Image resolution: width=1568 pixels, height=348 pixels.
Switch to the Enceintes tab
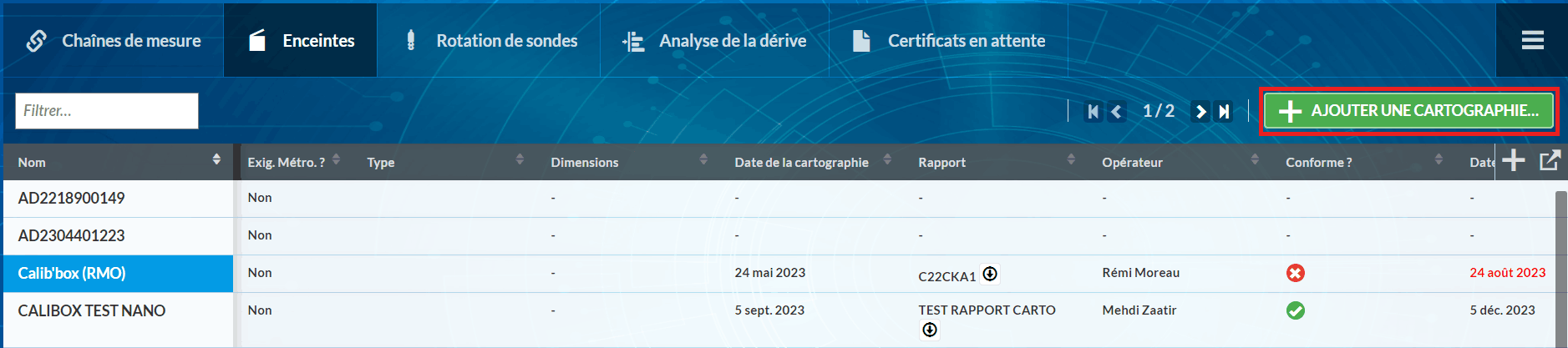tap(301, 40)
